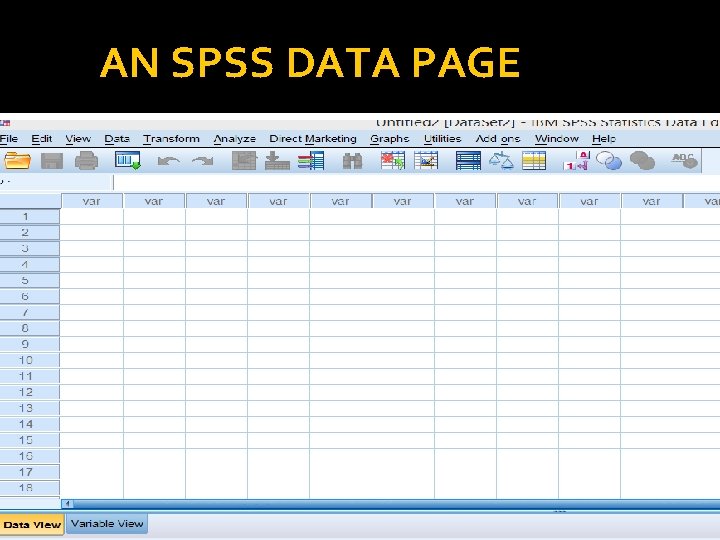
Task: Click the Find binoculars icon
Action: (352, 161)
